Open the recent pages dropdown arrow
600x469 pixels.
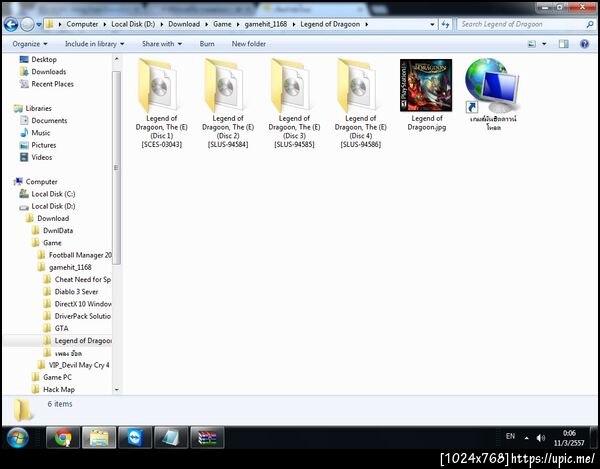pos(39,25)
